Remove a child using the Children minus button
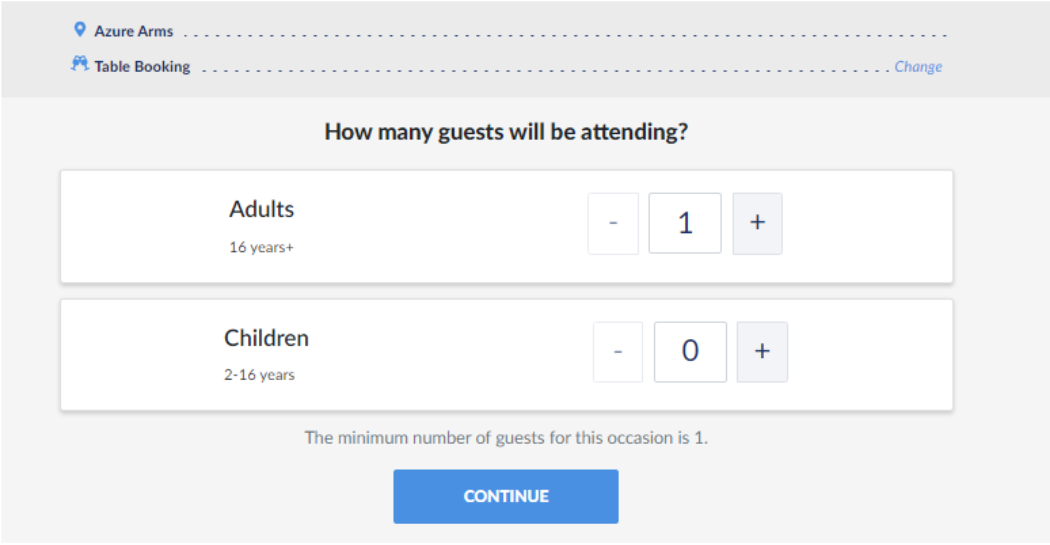This screenshot has height=545, width=1050. coord(618,352)
